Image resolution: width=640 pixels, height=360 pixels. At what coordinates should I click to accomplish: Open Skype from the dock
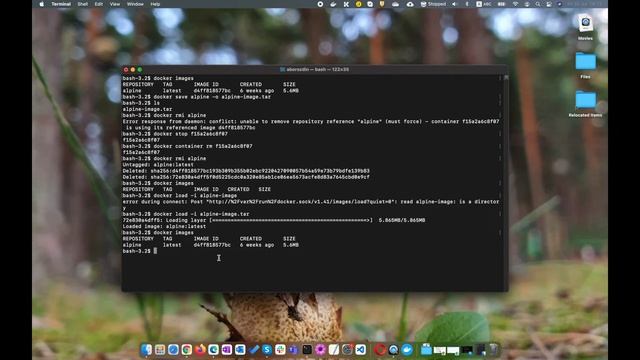click(x=267, y=349)
